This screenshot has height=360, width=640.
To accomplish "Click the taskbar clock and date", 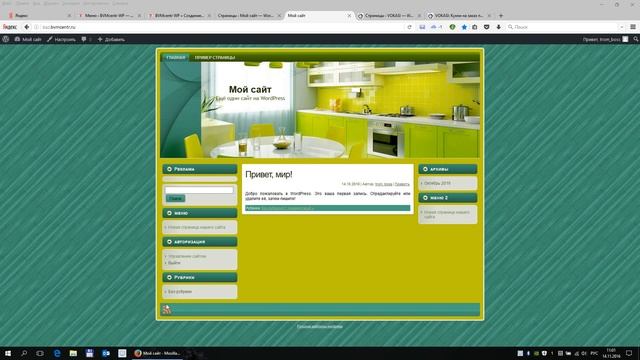I will [x=611, y=353].
